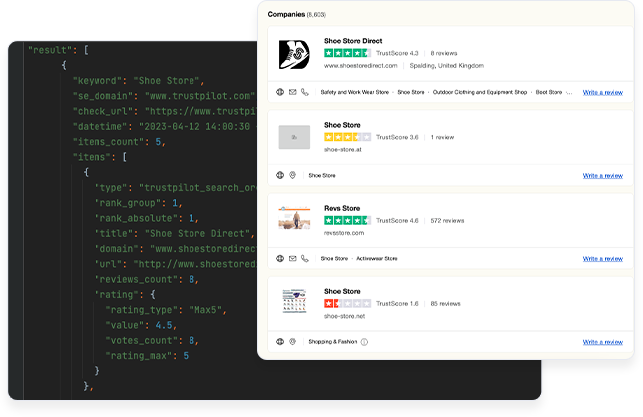
Task: Click the green star rating of Revs Store
Action: point(347,220)
